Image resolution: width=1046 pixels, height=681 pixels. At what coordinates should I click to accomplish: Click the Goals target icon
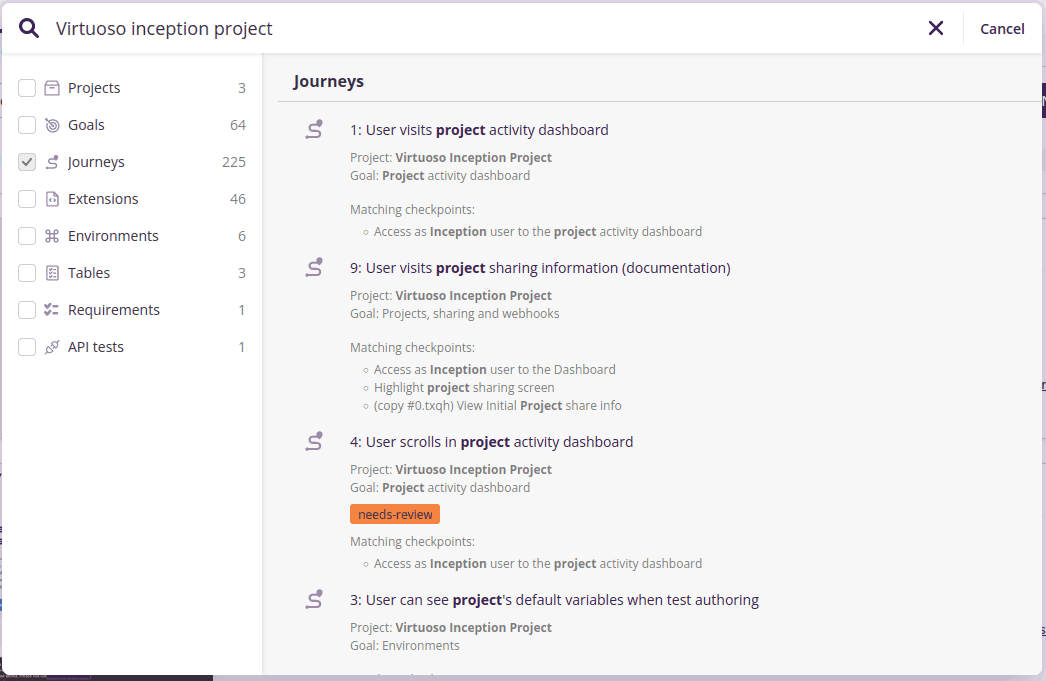tap(53, 125)
